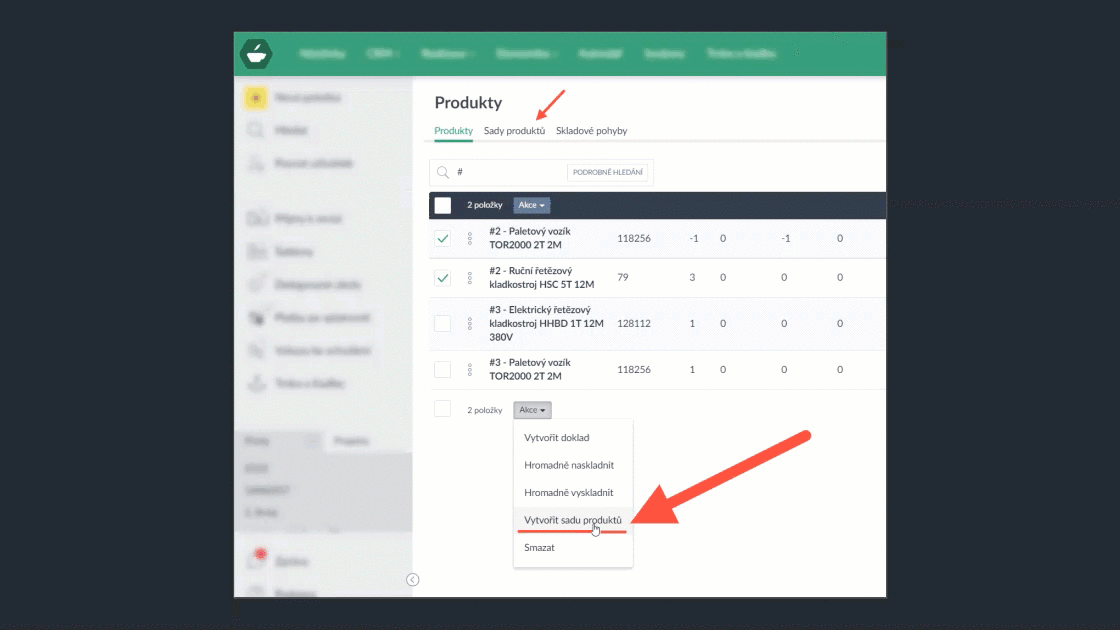Collapse the sidebar with the circled arrow
The width and height of the screenshot is (1120, 630).
click(413, 580)
